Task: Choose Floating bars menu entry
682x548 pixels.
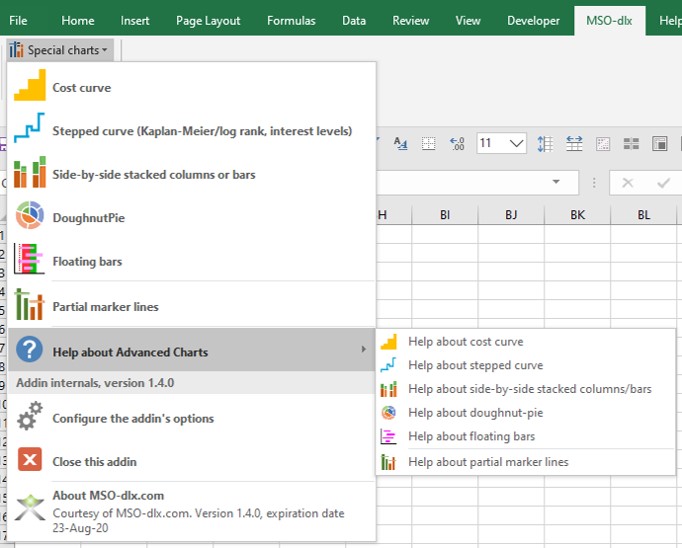Action: [x=191, y=259]
